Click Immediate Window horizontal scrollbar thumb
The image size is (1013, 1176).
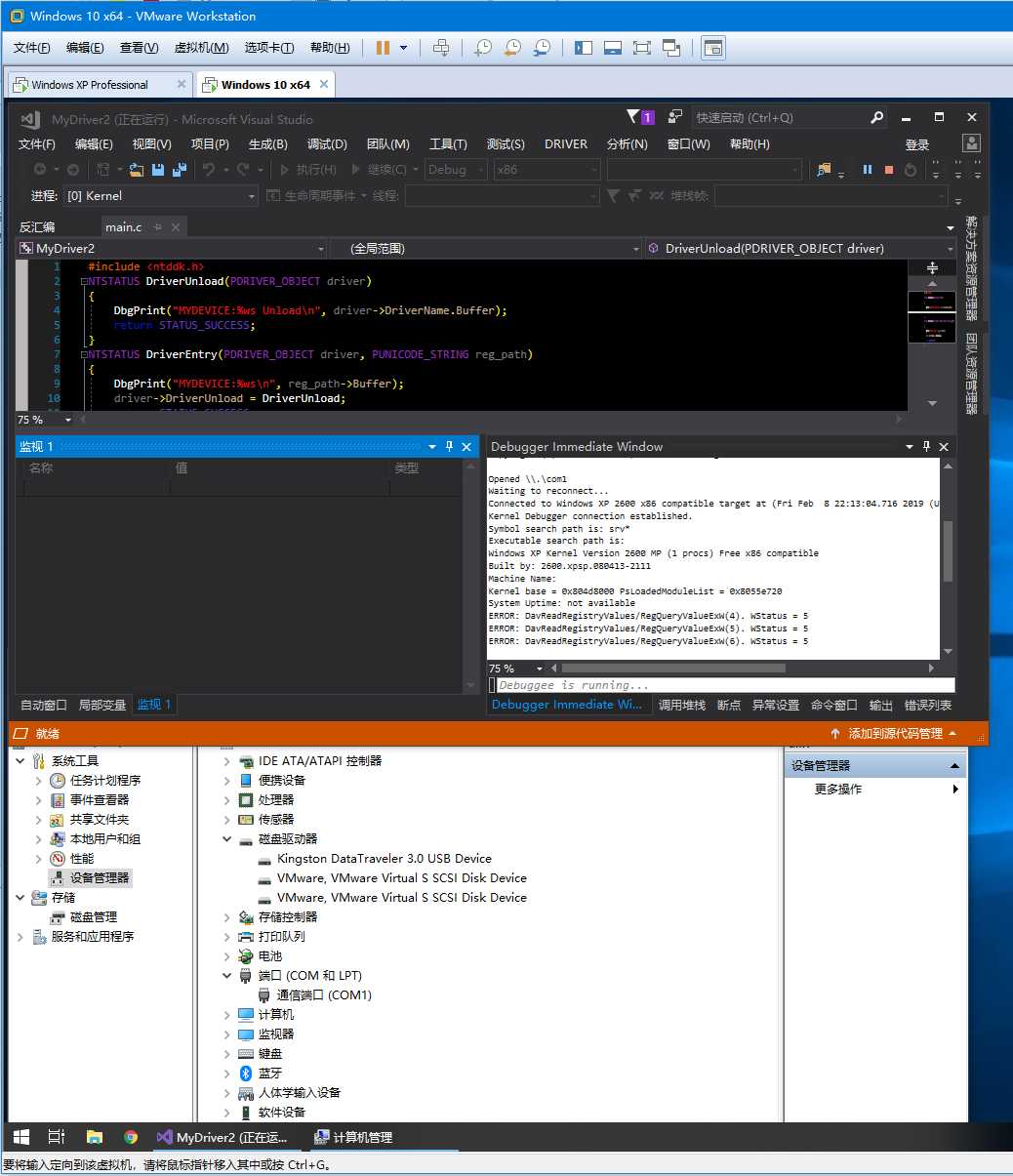(673, 669)
